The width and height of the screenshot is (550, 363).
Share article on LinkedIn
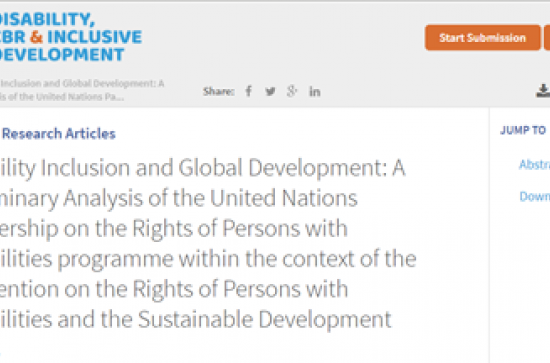(315, 92)
